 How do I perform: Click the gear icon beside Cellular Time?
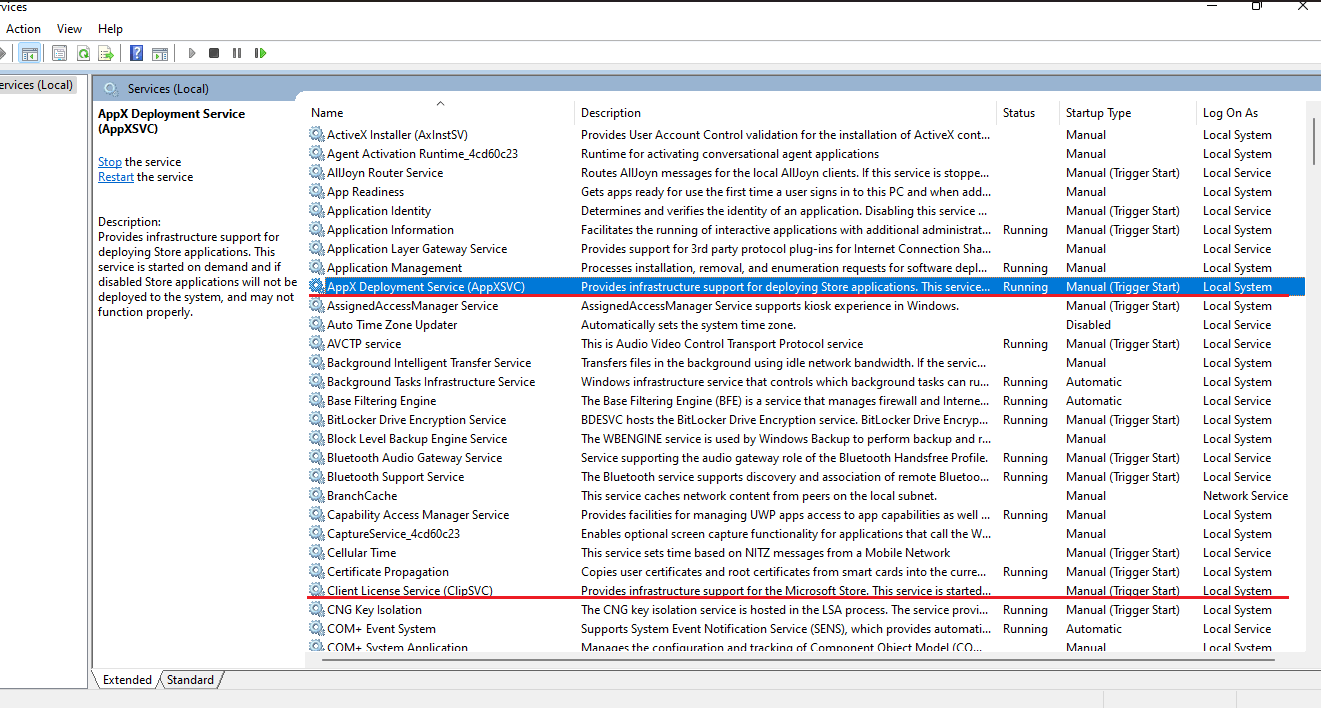coord(317,553)
